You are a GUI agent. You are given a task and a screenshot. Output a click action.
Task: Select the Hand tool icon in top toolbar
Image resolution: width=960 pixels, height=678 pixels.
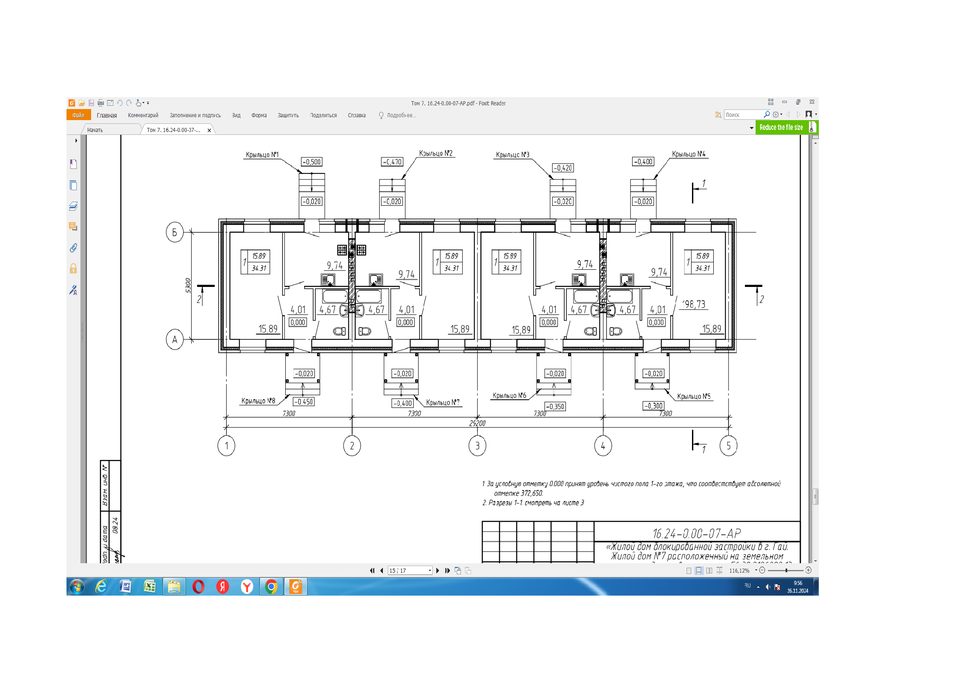click(138, 103)
